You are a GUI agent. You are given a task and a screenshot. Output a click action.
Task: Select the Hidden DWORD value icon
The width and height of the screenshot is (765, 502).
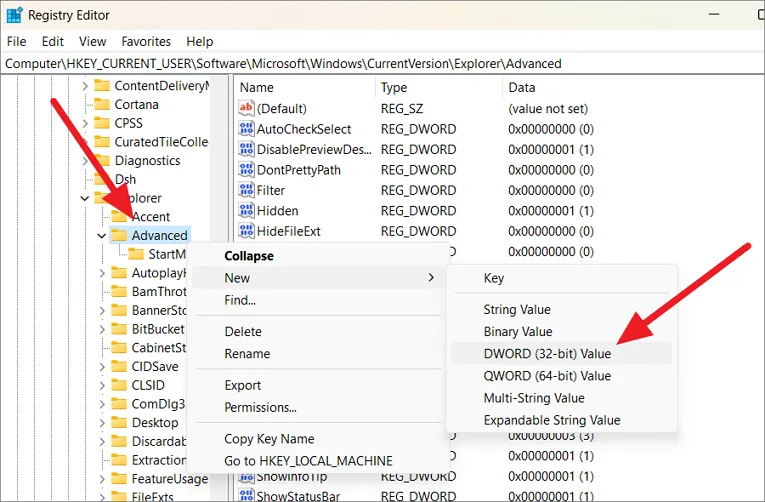(247, 211)
